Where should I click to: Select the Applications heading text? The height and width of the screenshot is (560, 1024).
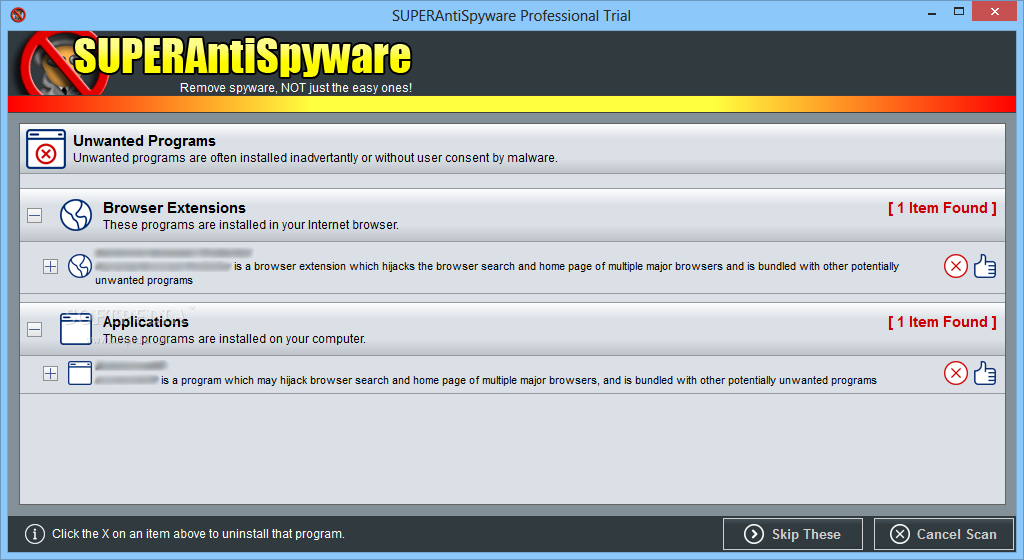(x=146, y=322)
